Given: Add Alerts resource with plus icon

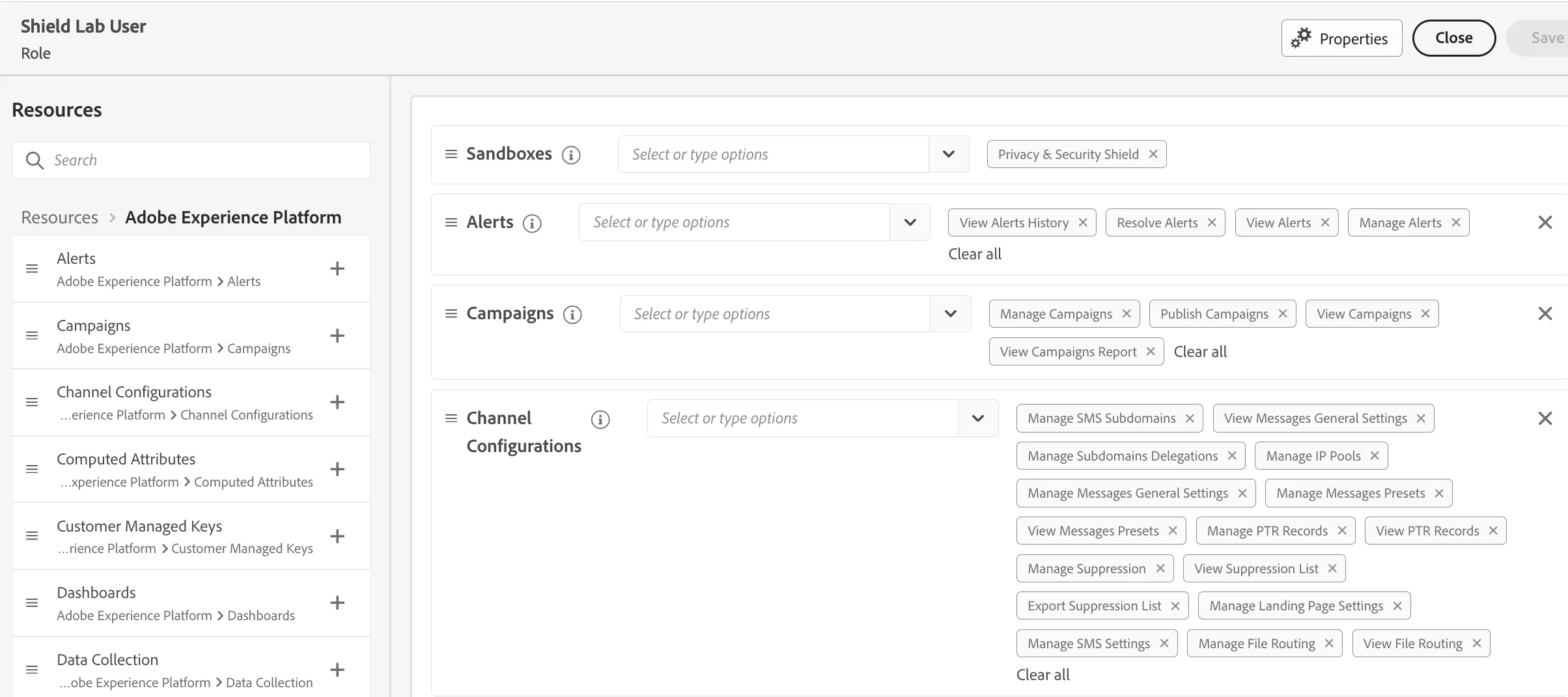Looking at the screenshot, I should point(337,269).
